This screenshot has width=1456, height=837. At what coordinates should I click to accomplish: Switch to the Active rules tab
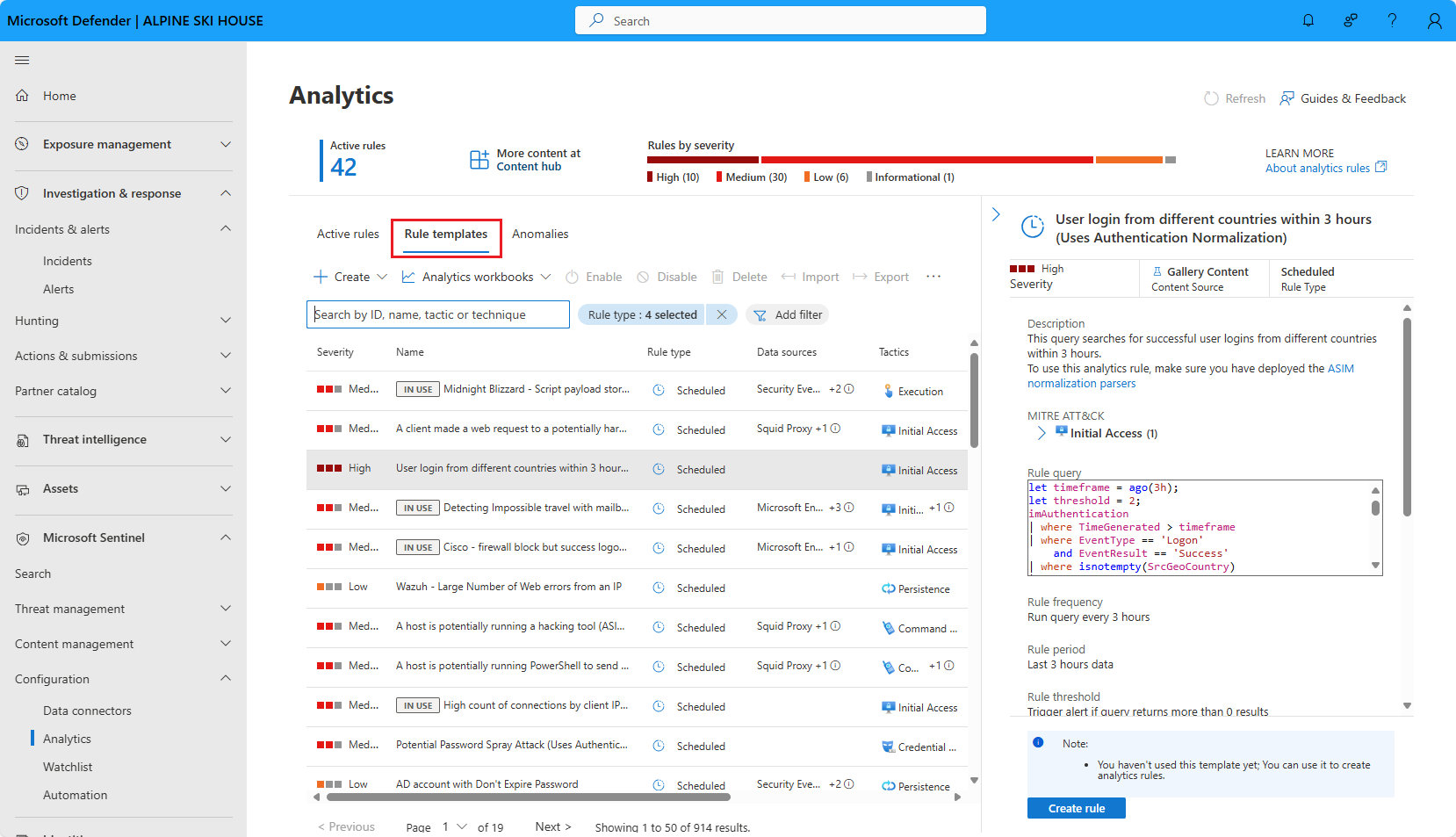click(348, 234)
